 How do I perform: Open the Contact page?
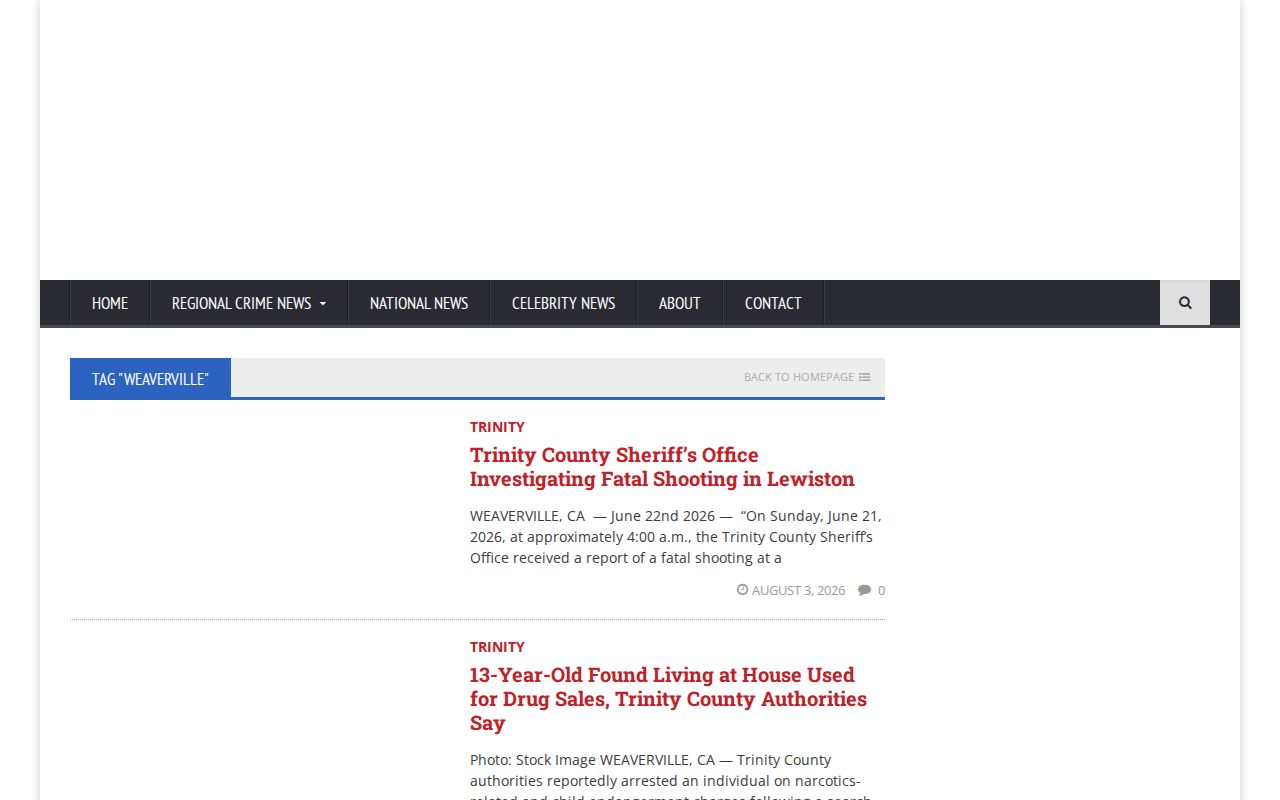773,303
